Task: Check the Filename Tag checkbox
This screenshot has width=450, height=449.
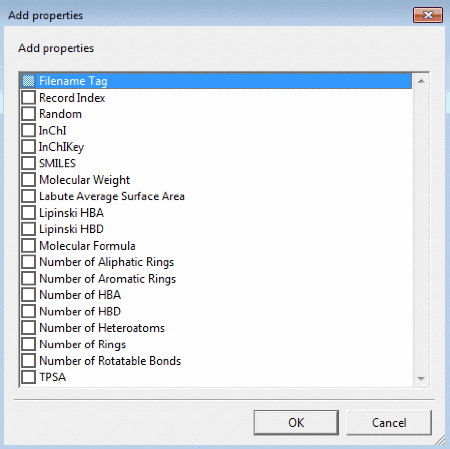Action: tap(28, 81)
